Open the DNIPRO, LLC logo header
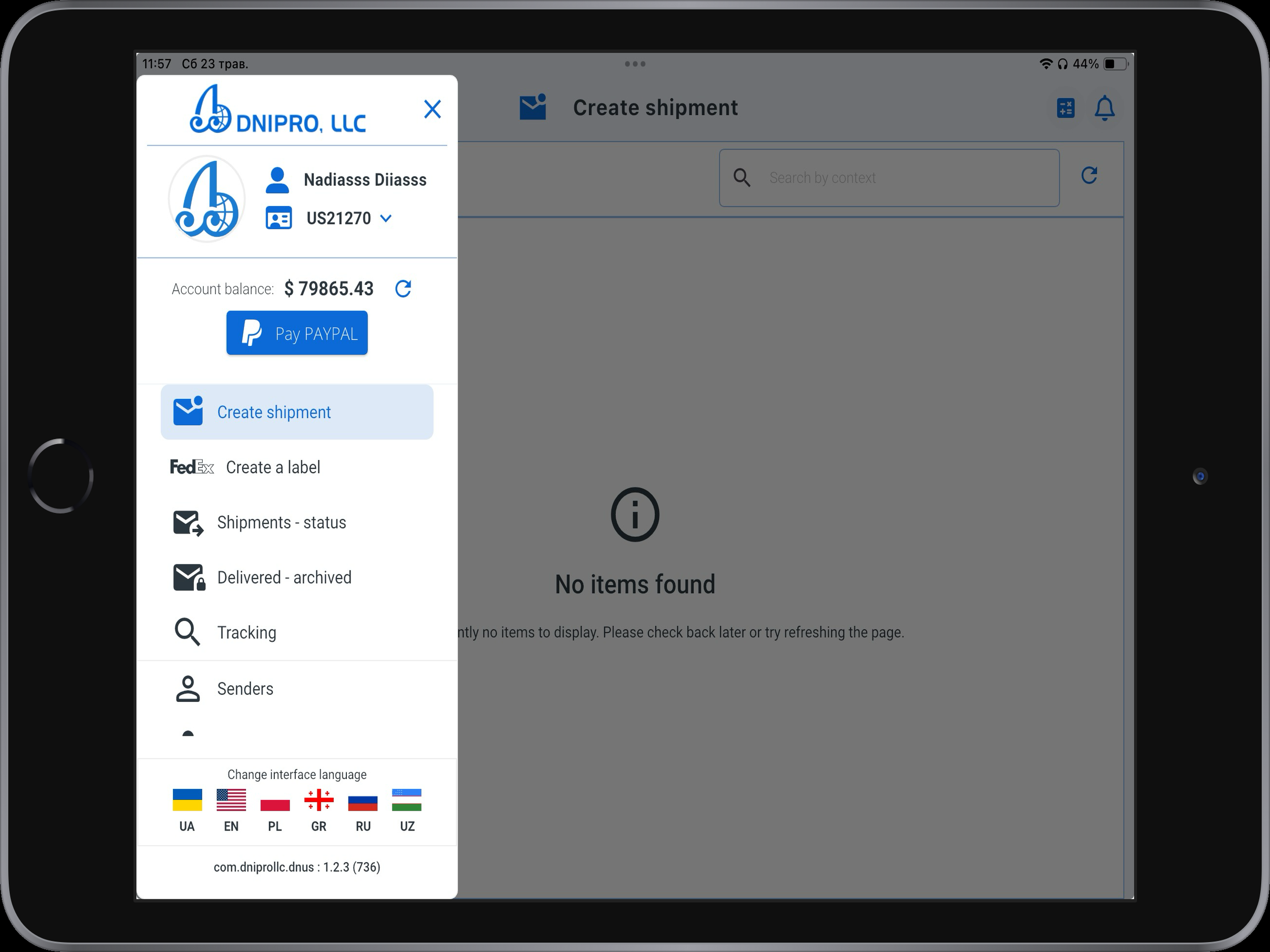The height and width of the screenshot is (952, 1270). coord(278,110)
